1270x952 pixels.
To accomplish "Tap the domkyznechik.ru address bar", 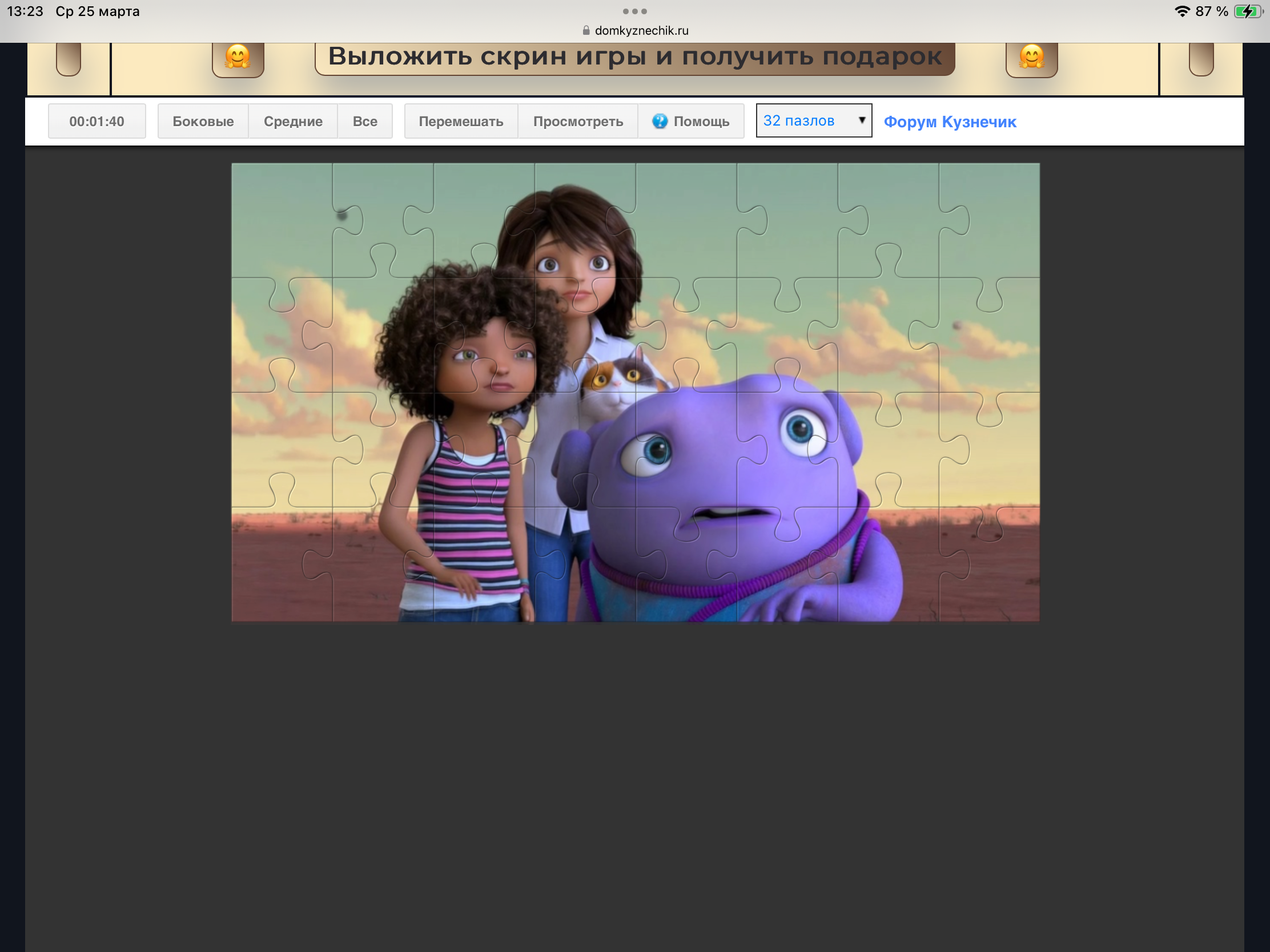I will [x=641, y=30].
